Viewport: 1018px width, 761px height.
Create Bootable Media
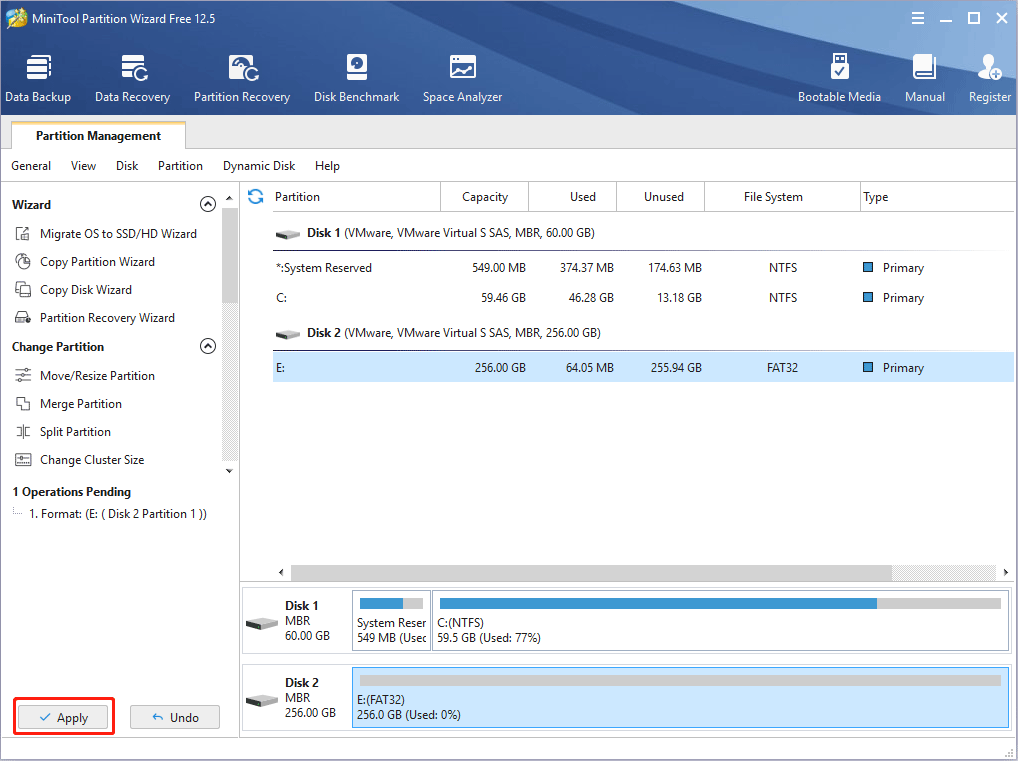839,79
